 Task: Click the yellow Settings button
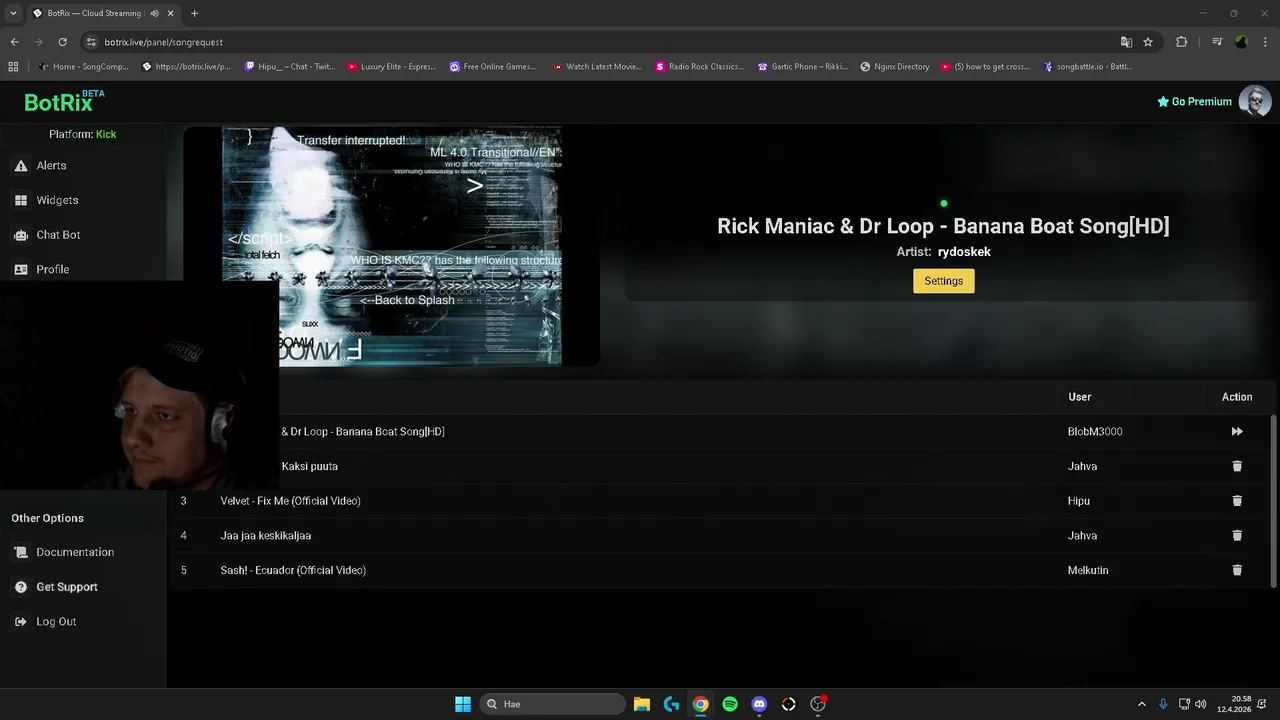point(943,281)
